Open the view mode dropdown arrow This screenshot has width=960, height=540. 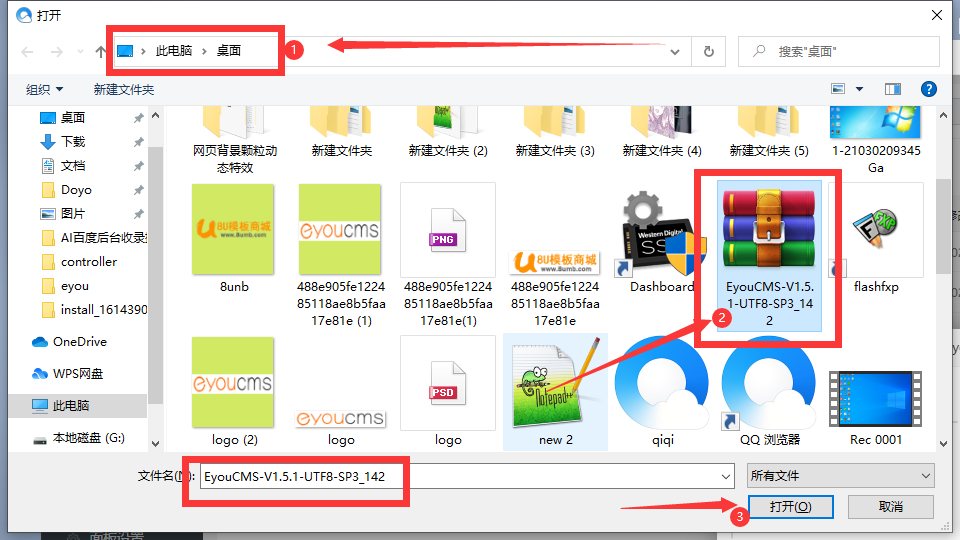[x=859, y=89]
